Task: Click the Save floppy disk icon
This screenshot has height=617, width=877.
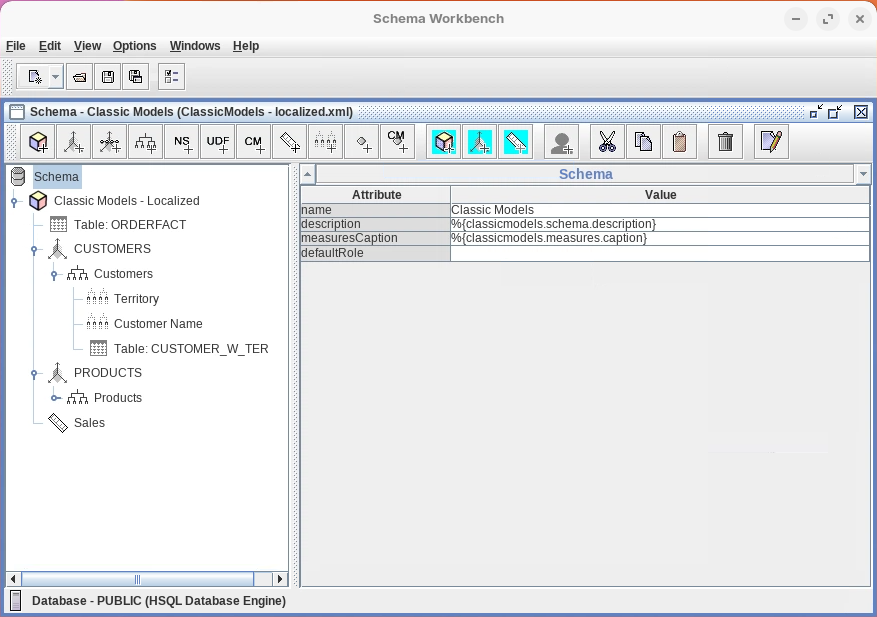Action: point(108,76)
